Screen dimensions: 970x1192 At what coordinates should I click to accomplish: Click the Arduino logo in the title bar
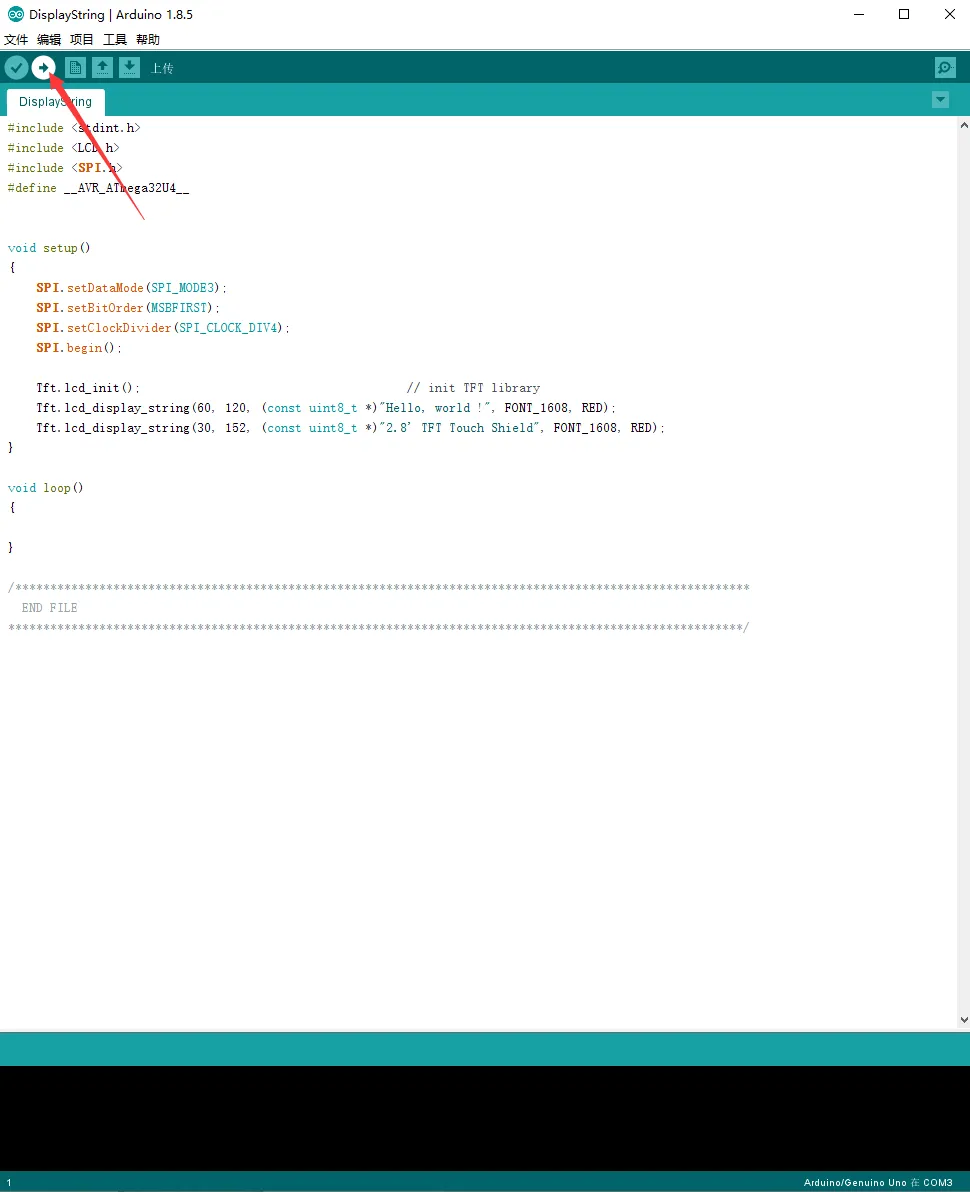15,14
